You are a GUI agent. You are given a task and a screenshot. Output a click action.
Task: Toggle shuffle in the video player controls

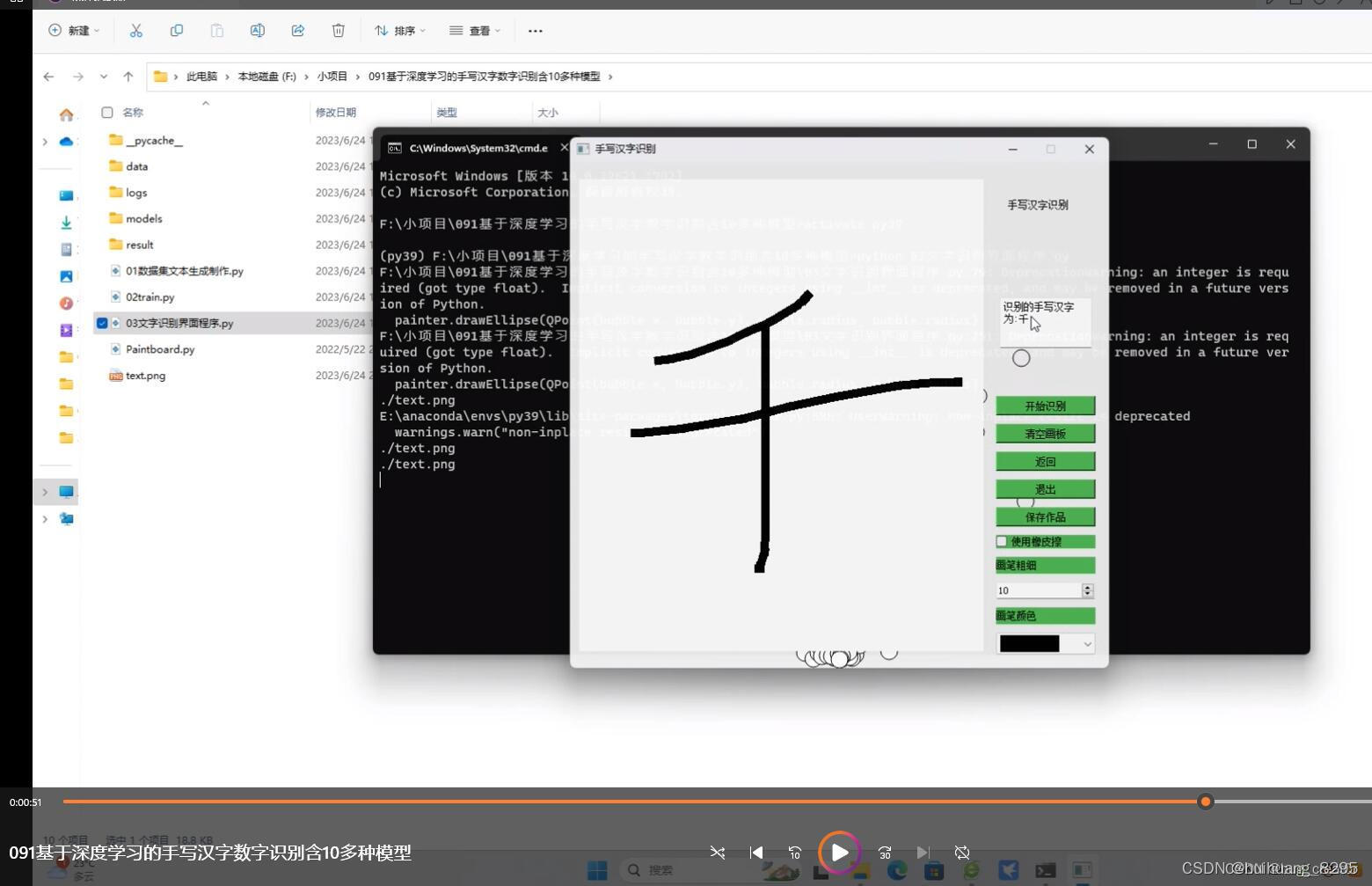pos(717,852)
